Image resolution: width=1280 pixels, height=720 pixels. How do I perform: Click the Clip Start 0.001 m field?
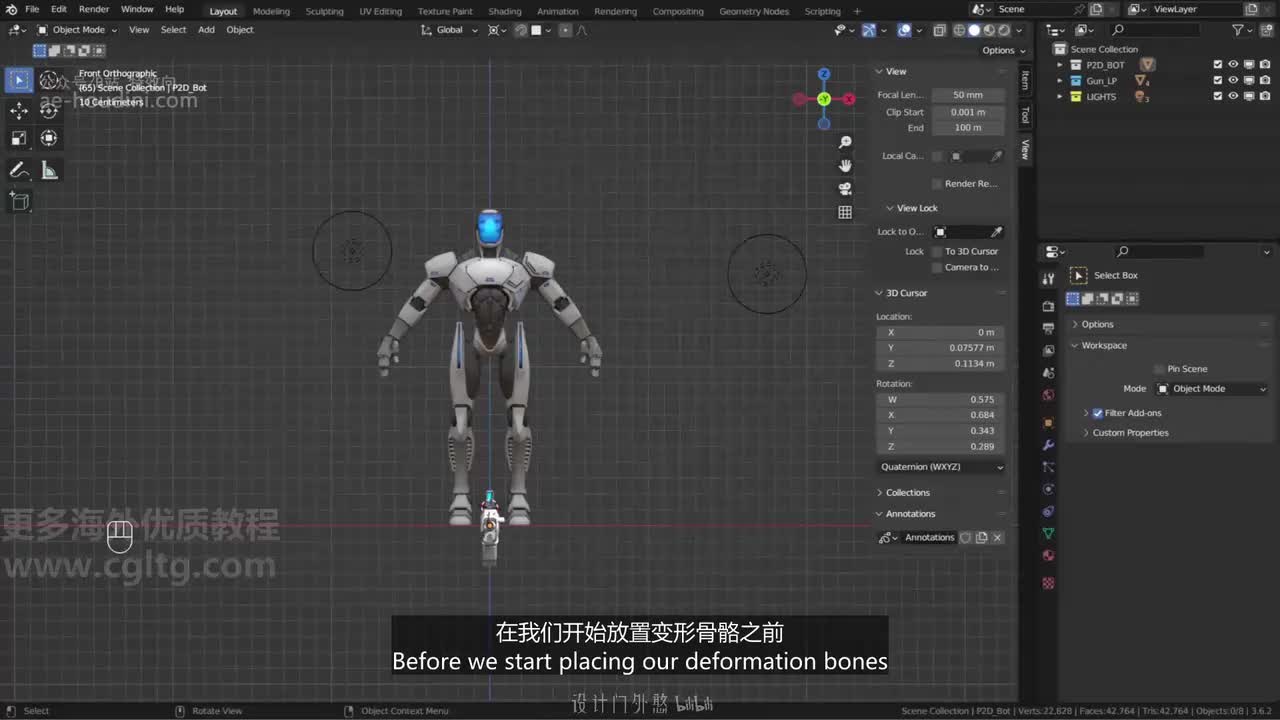click(968, 112)
